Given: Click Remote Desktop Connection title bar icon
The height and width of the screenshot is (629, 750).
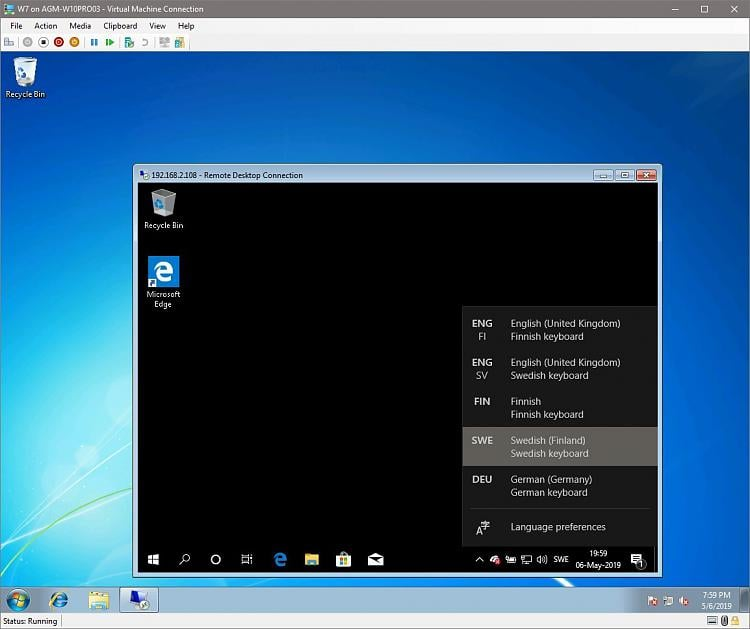Looking at the screenshot, I should [144, 175].
